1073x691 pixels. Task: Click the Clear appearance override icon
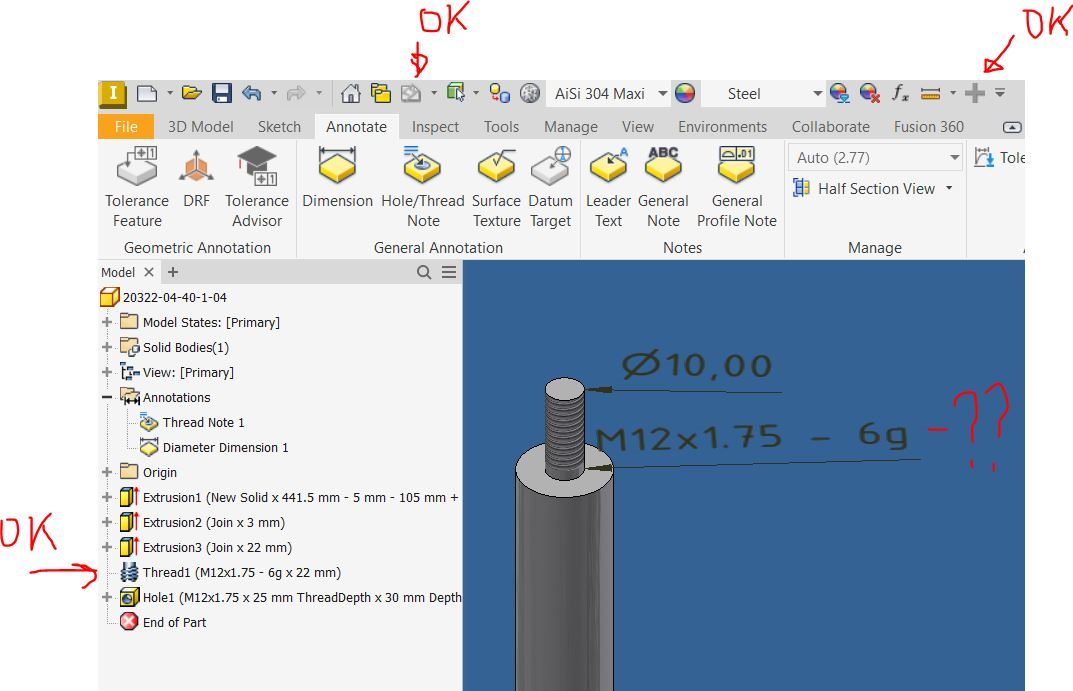click(x=870, y=93)
